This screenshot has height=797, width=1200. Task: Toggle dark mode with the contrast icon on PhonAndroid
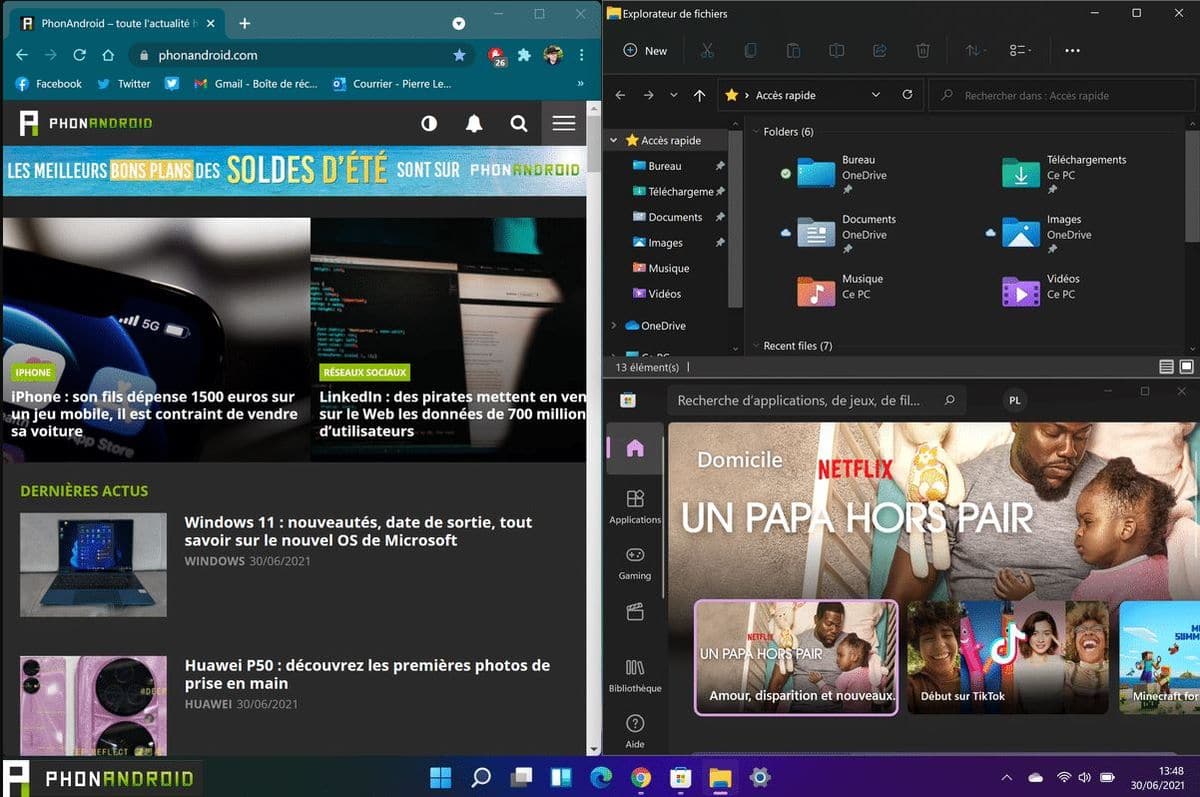click(x=428, y=123)
